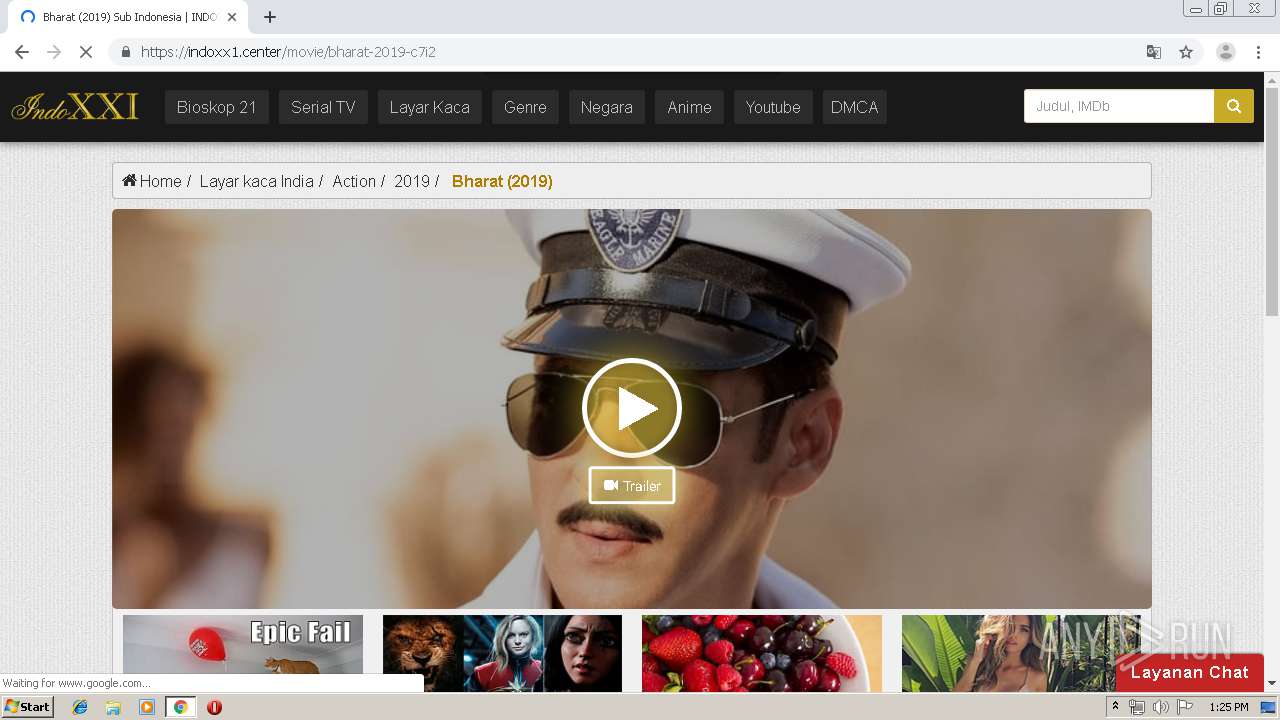Stop loading the page

point(86,52)
